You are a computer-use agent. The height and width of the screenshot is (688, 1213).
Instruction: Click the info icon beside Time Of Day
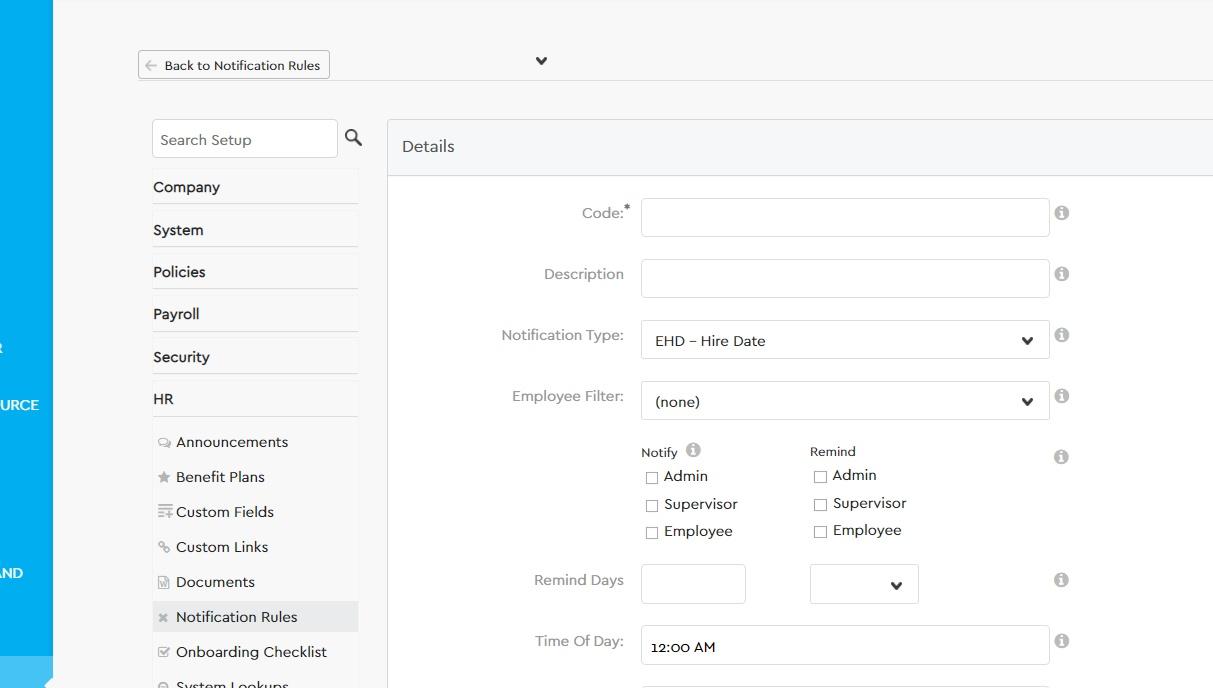1062,641
